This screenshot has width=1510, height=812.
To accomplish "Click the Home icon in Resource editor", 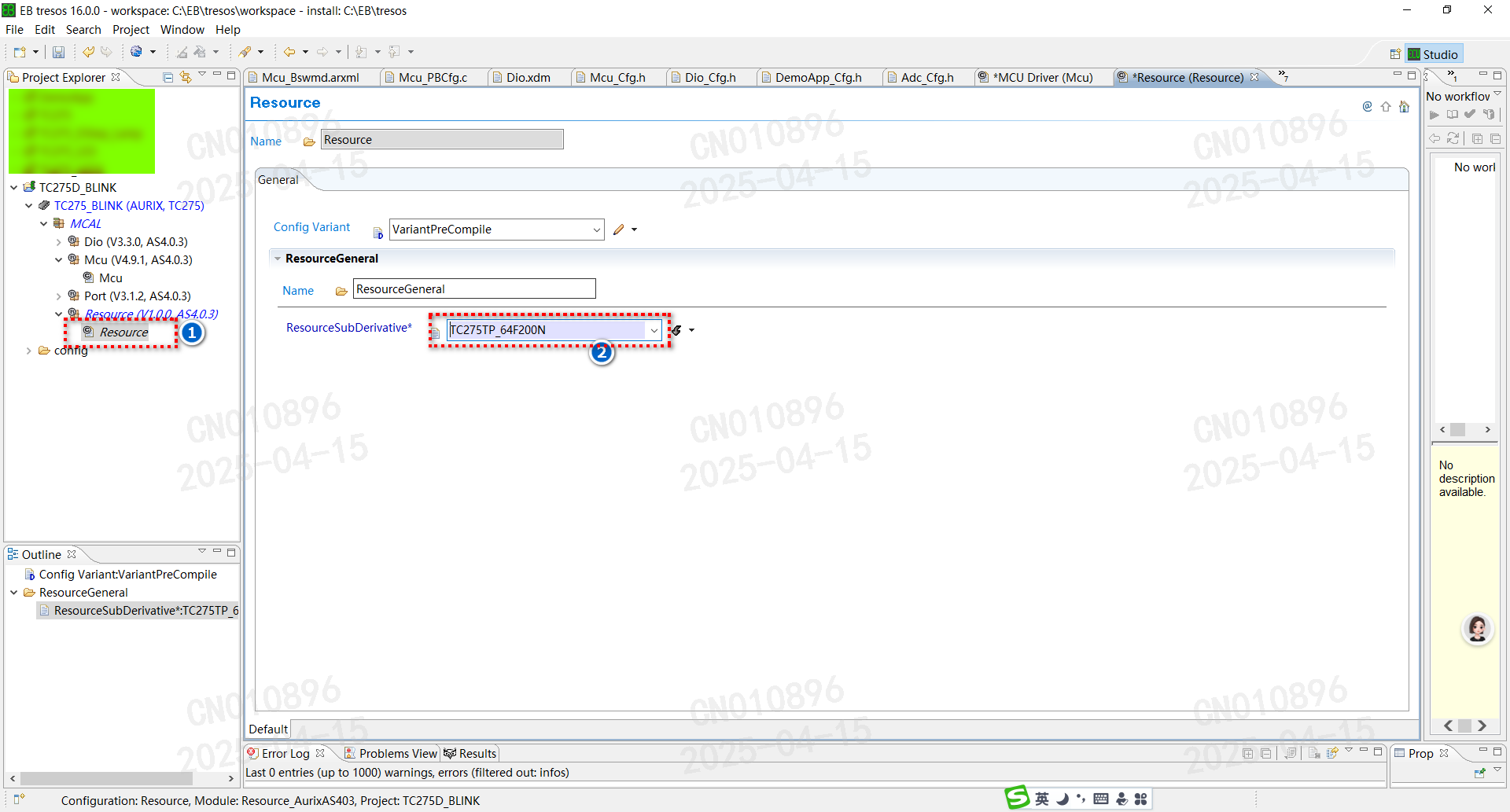I will coord(1404,106).
